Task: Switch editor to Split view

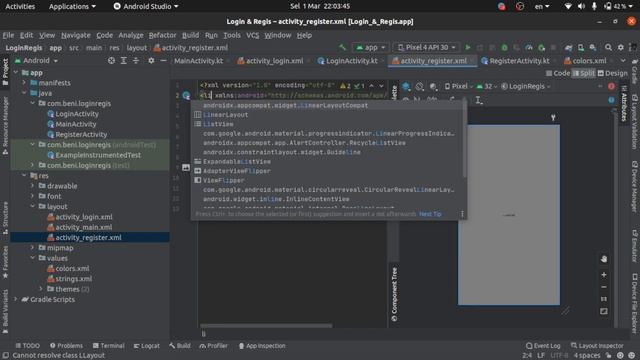Action: click(x=584, y=73)
